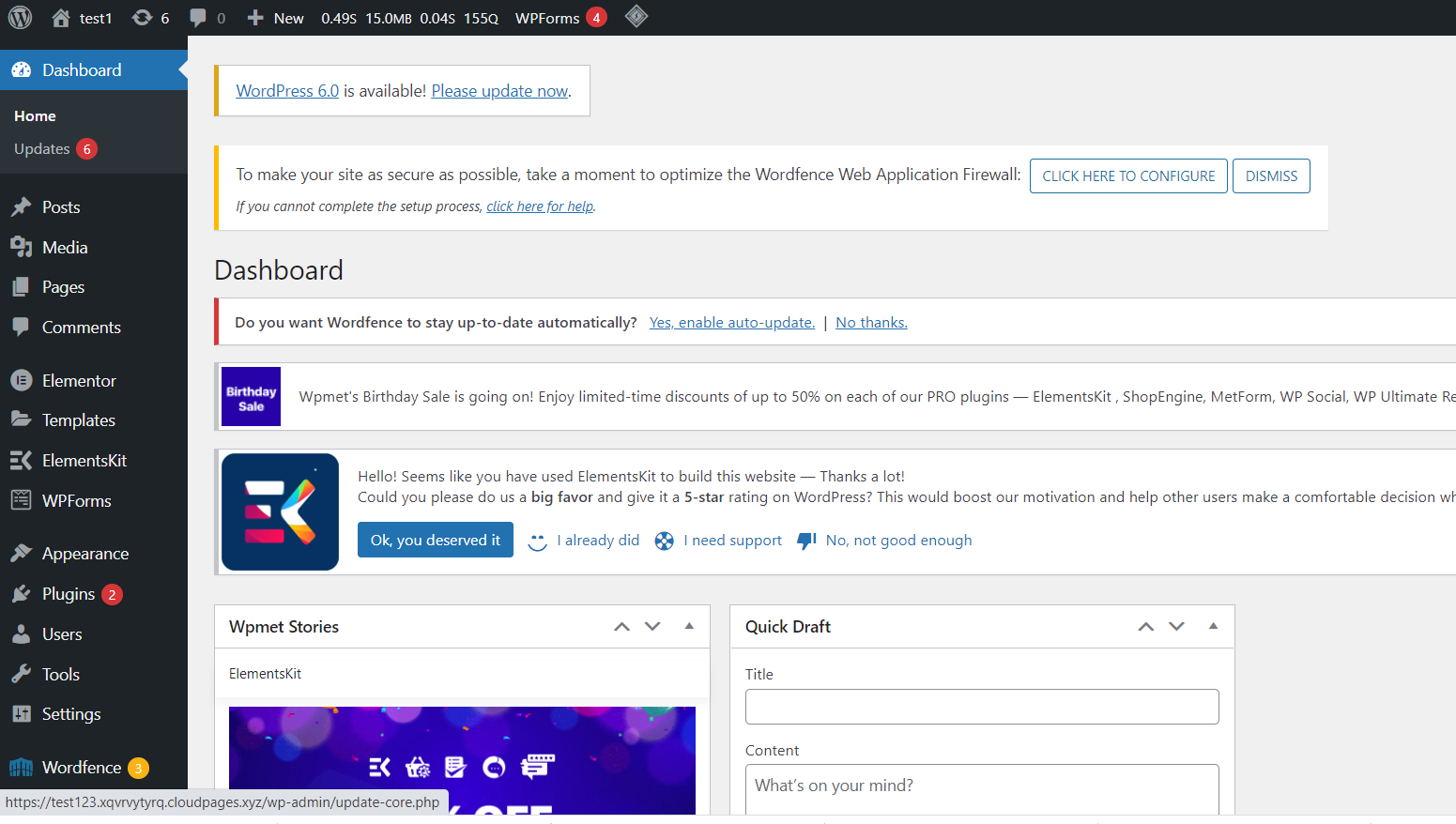Open the Home submenu item
The image size is (1456, 824).
tap(35, 116)
